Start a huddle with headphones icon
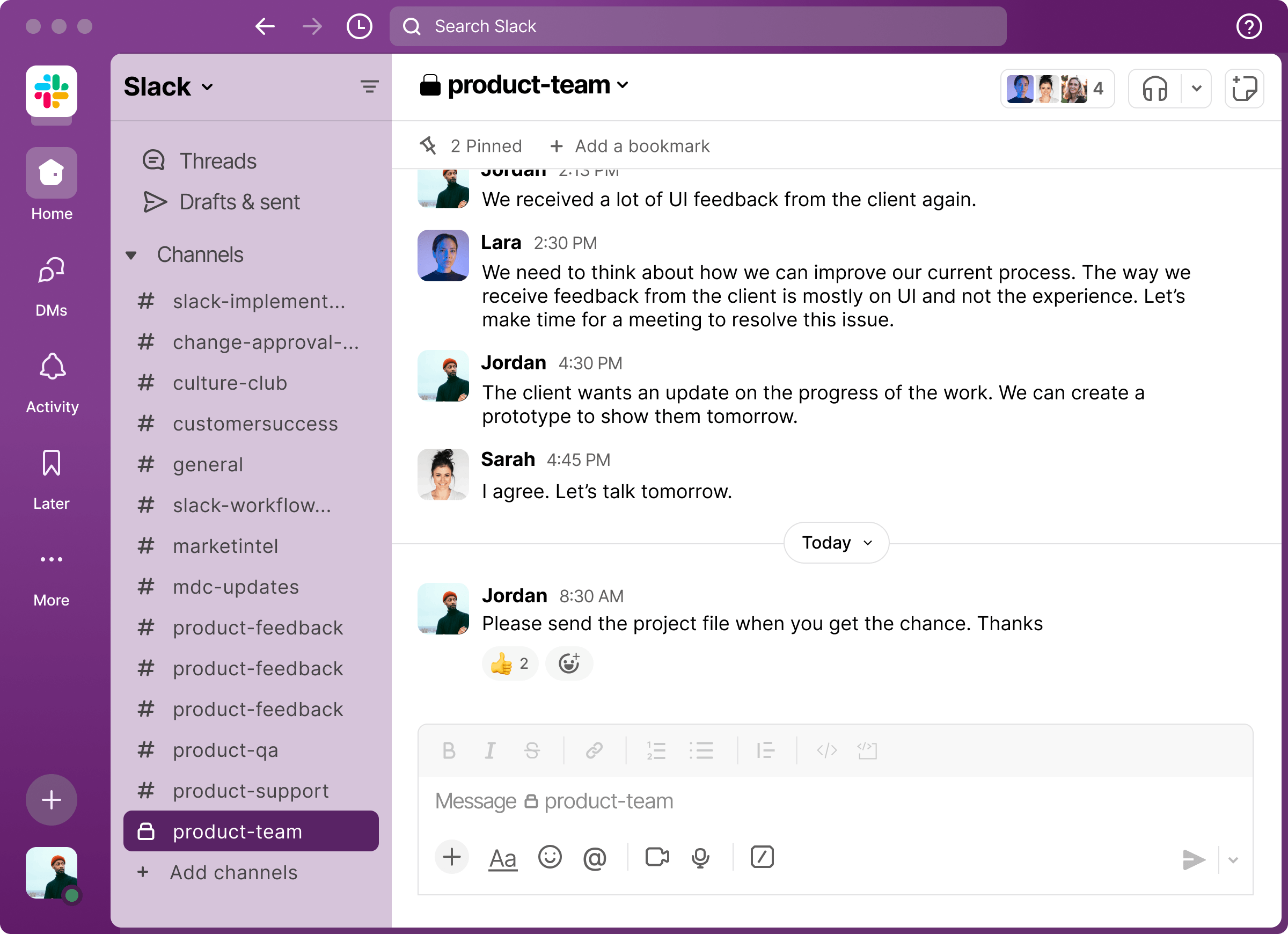The width and height of the screenshot is (1288, 934). 1154,89
